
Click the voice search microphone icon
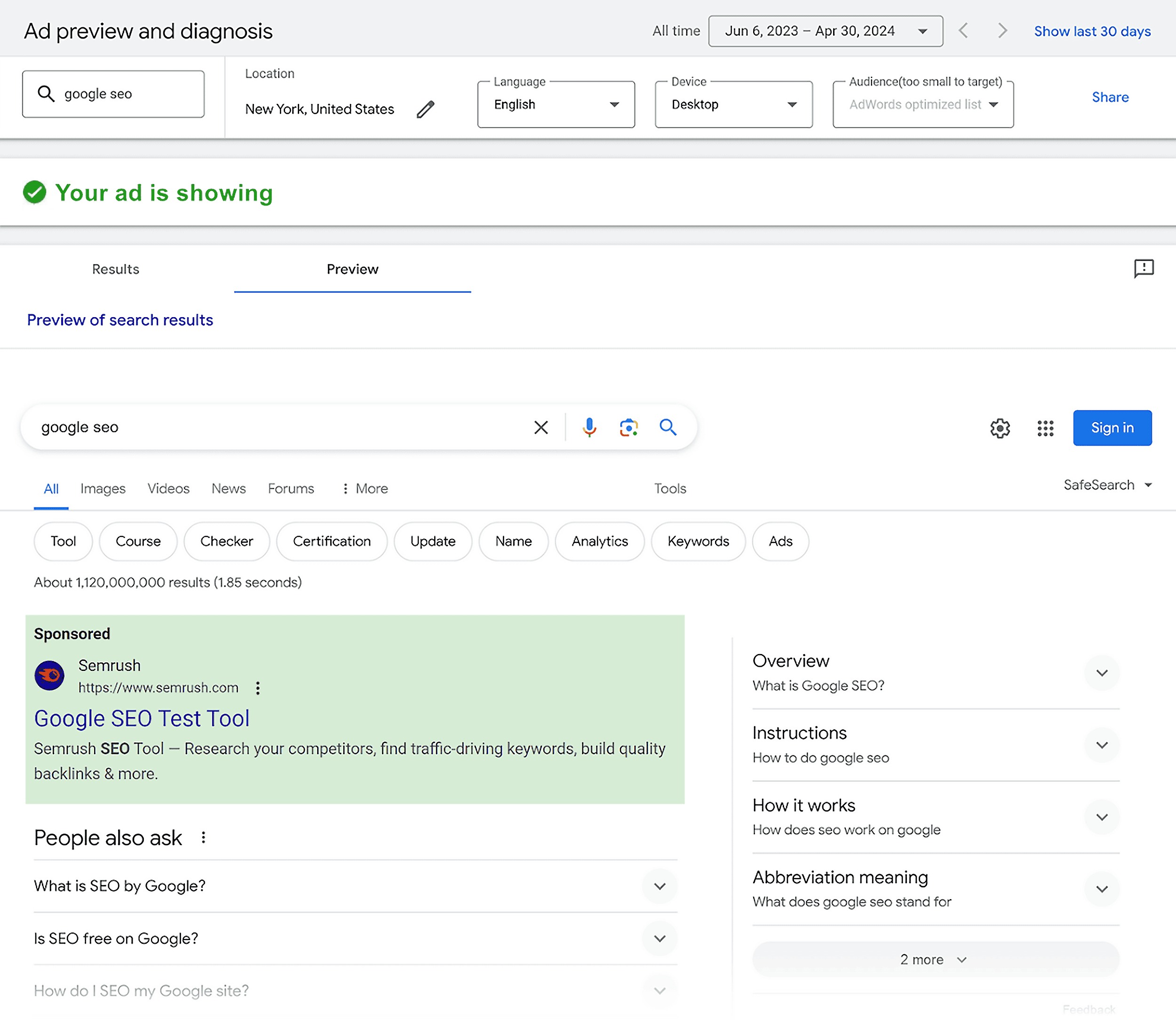tap(589, 427)
